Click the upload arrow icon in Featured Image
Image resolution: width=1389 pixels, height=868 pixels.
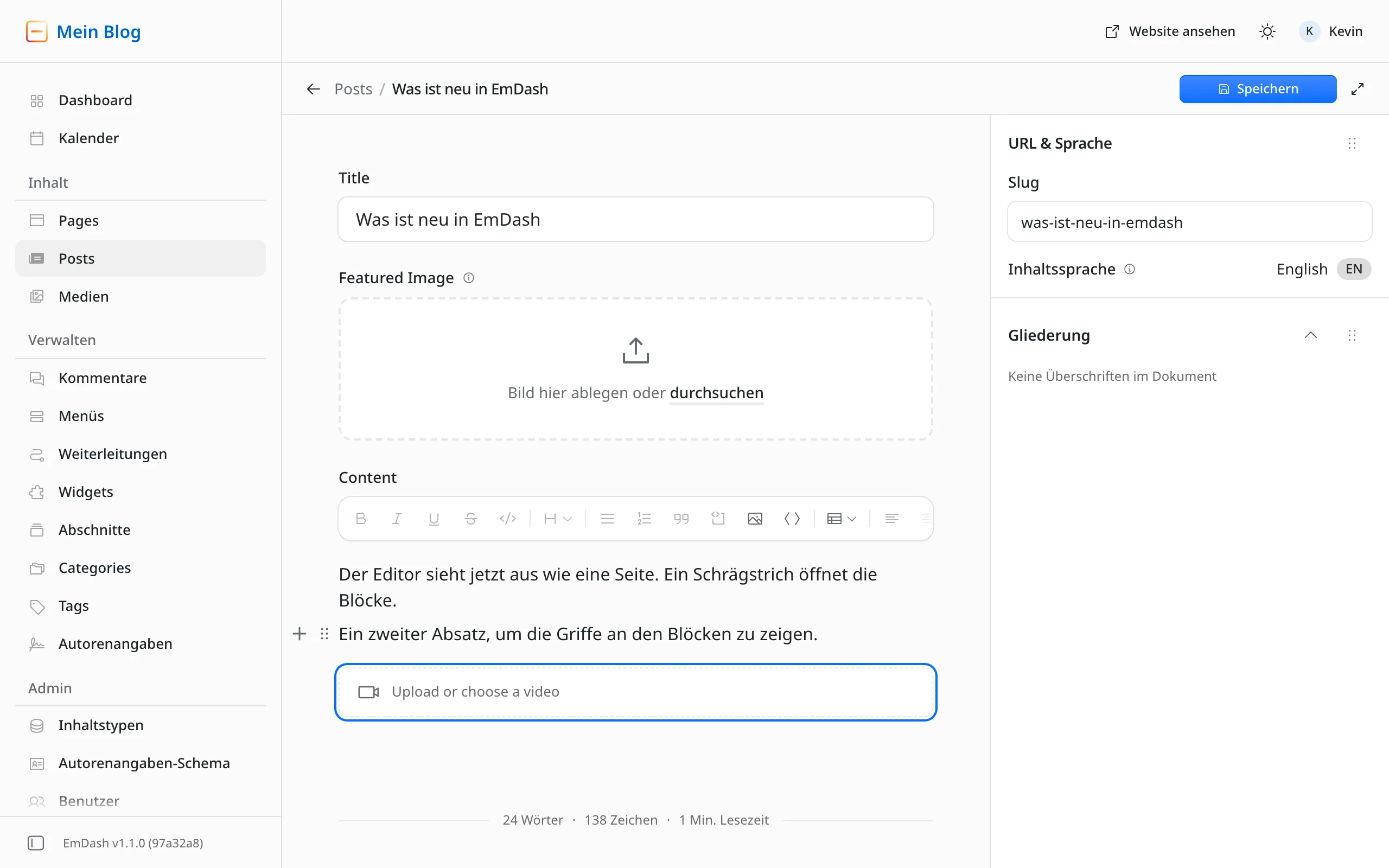pos(635,350)
